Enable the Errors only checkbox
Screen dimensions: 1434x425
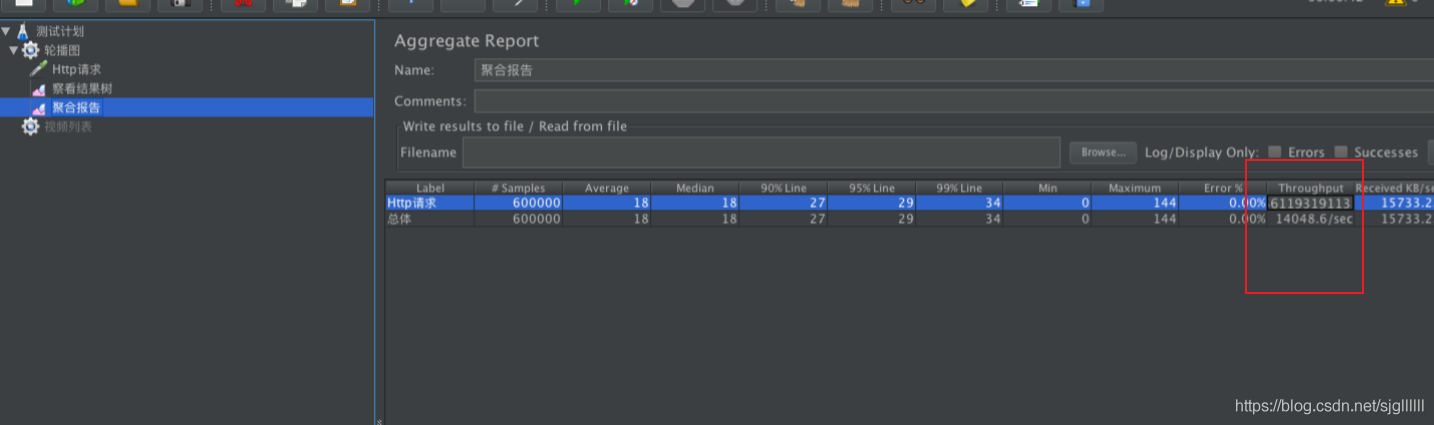pyautogui.click(x=1275, y=152)
